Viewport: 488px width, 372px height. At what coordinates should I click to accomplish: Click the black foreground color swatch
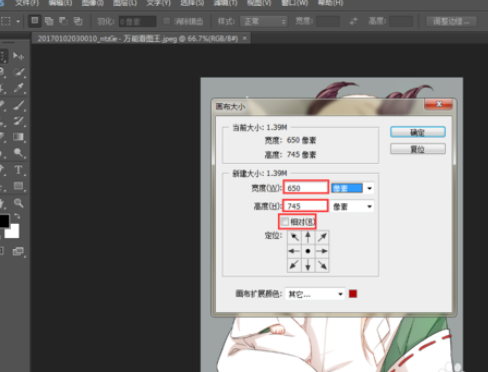coord(4,221)
